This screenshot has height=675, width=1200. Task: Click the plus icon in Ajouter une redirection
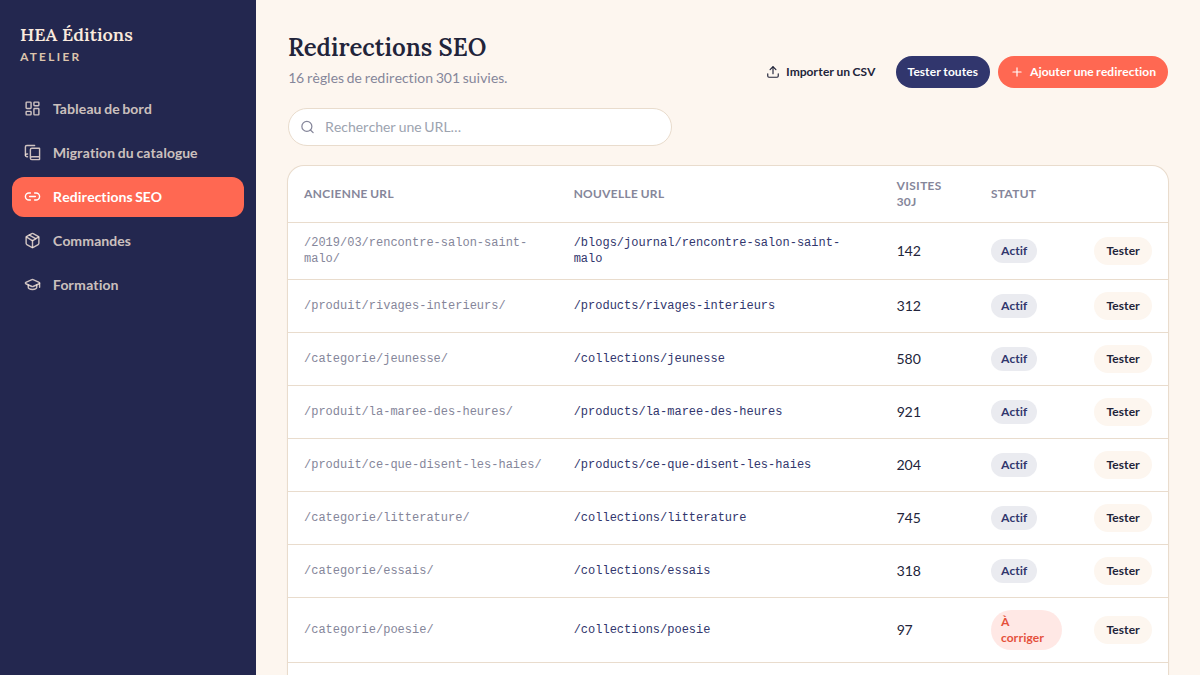coord(1017,72)
